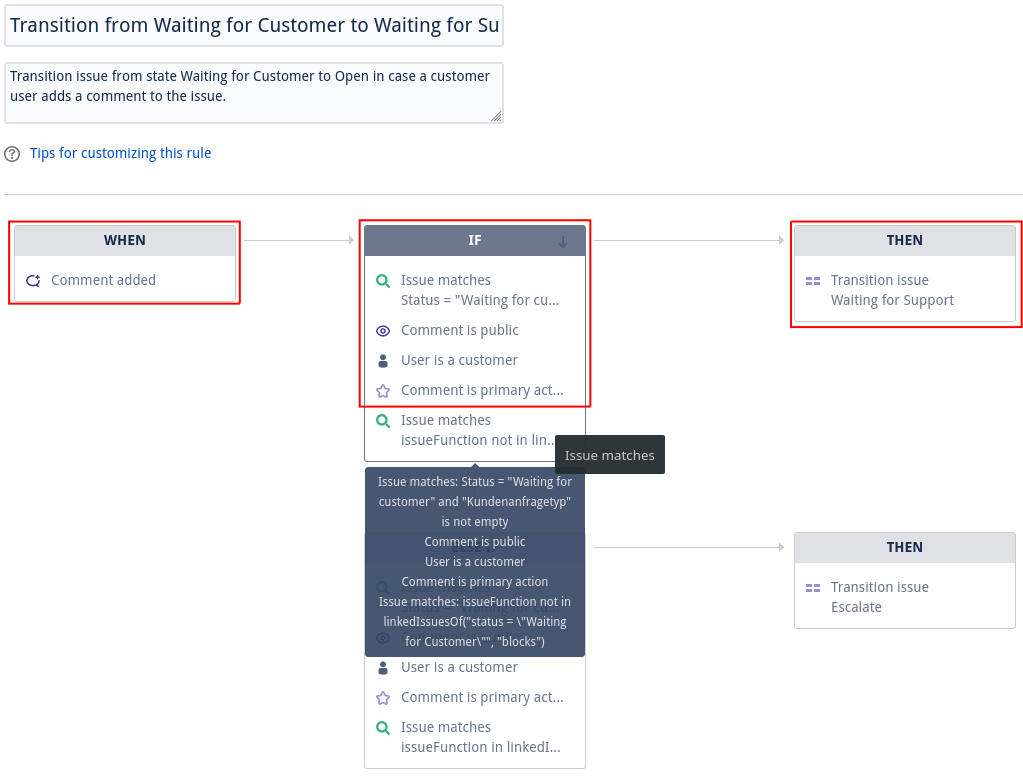Click the Transition issue icon for Escalate
Screen dimensions: 1023x778
(813, 587)
